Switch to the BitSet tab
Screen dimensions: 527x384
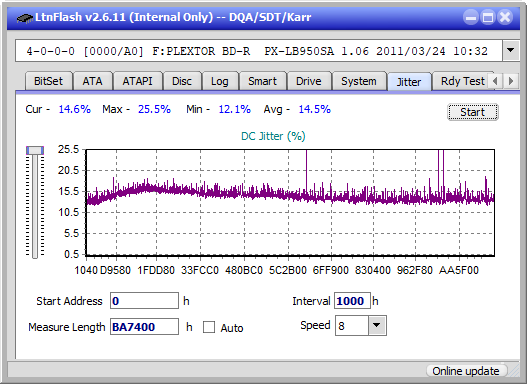[48, 81]
